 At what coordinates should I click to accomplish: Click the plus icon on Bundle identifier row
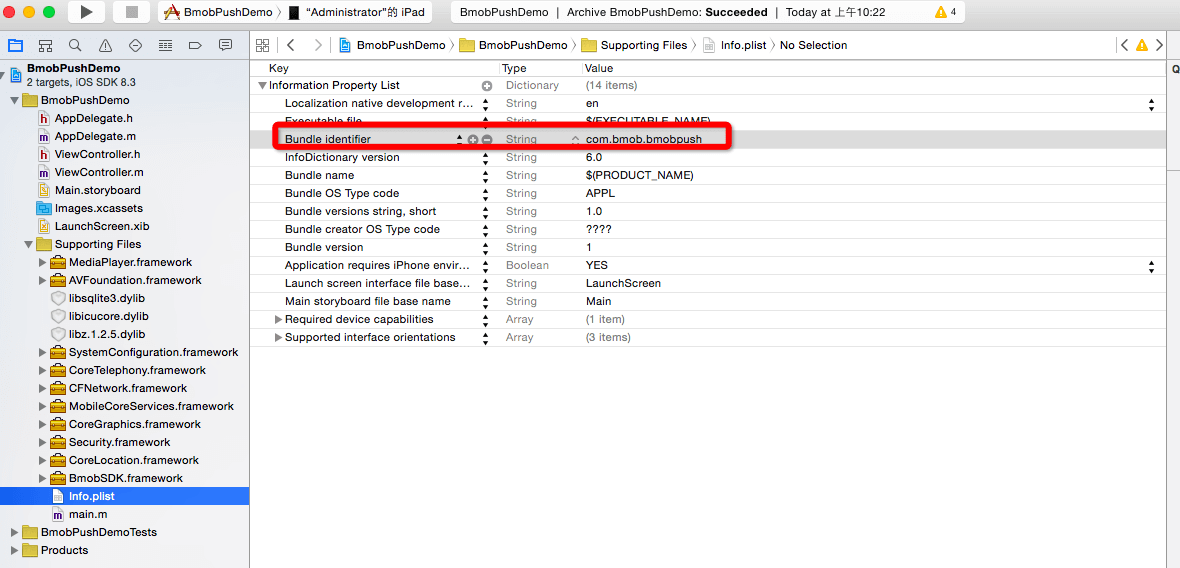click(x=473, y=139)
